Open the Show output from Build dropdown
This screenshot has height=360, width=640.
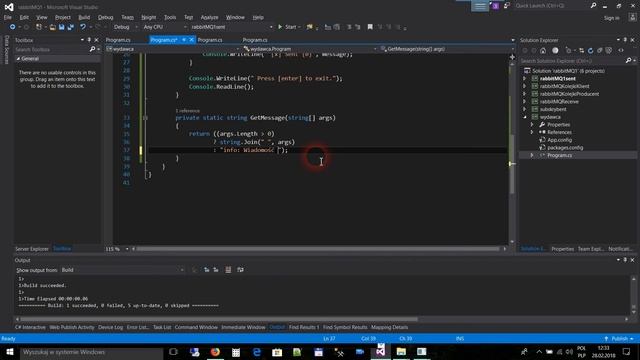(x=122, y=270)
